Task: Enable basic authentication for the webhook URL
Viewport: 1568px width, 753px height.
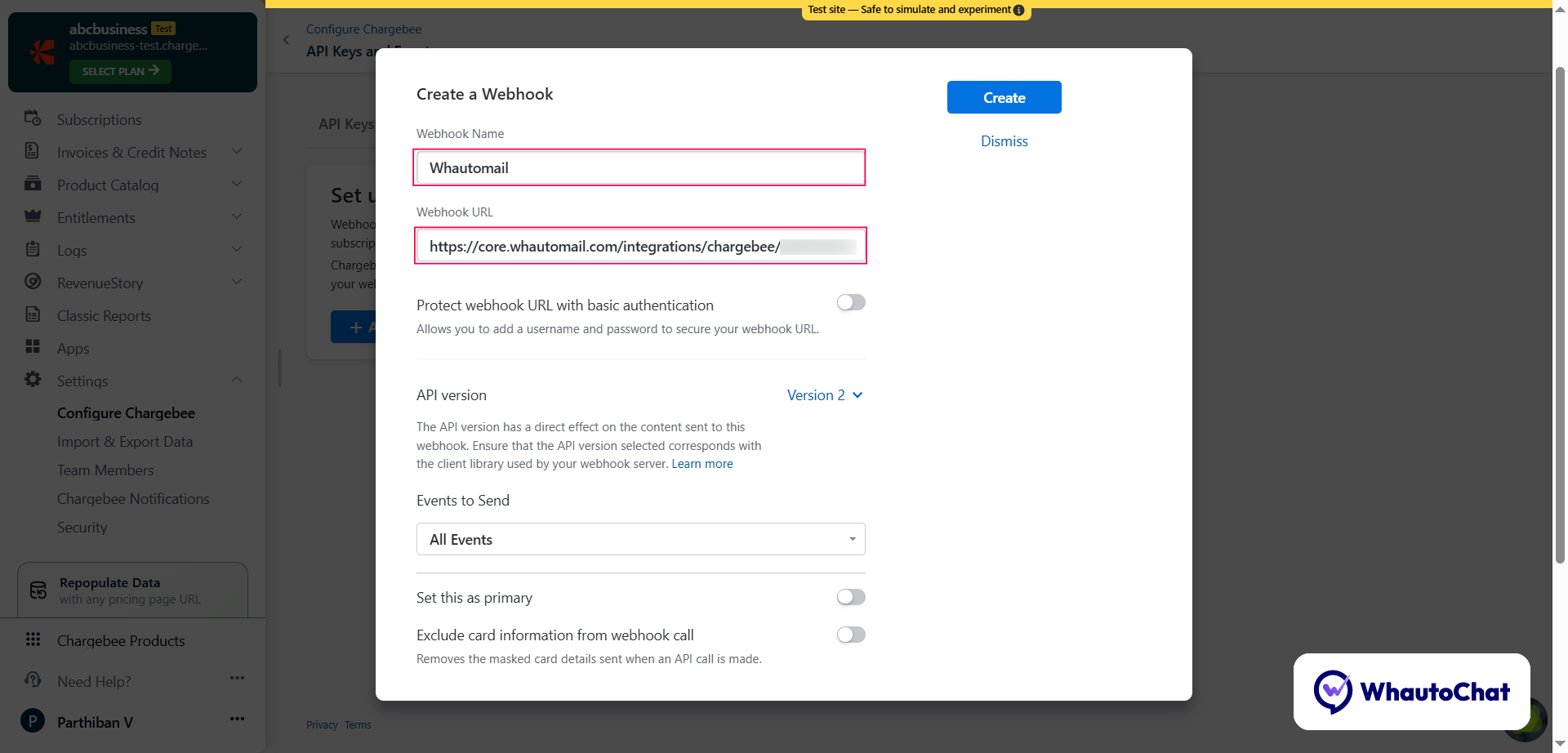Action: click(x=850, y=302)
